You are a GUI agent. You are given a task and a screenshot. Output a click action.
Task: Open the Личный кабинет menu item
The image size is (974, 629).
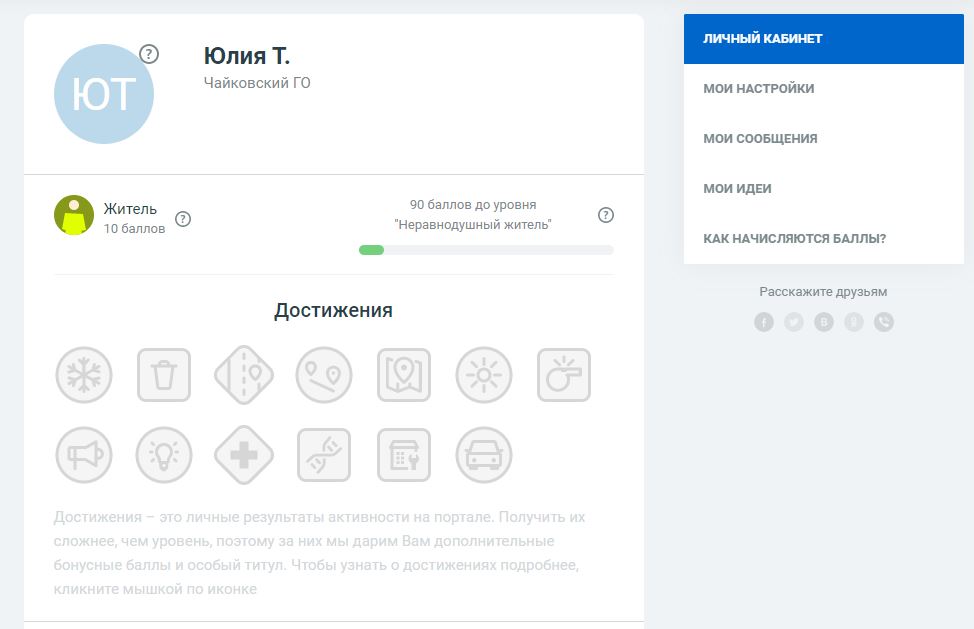point(823,39)
